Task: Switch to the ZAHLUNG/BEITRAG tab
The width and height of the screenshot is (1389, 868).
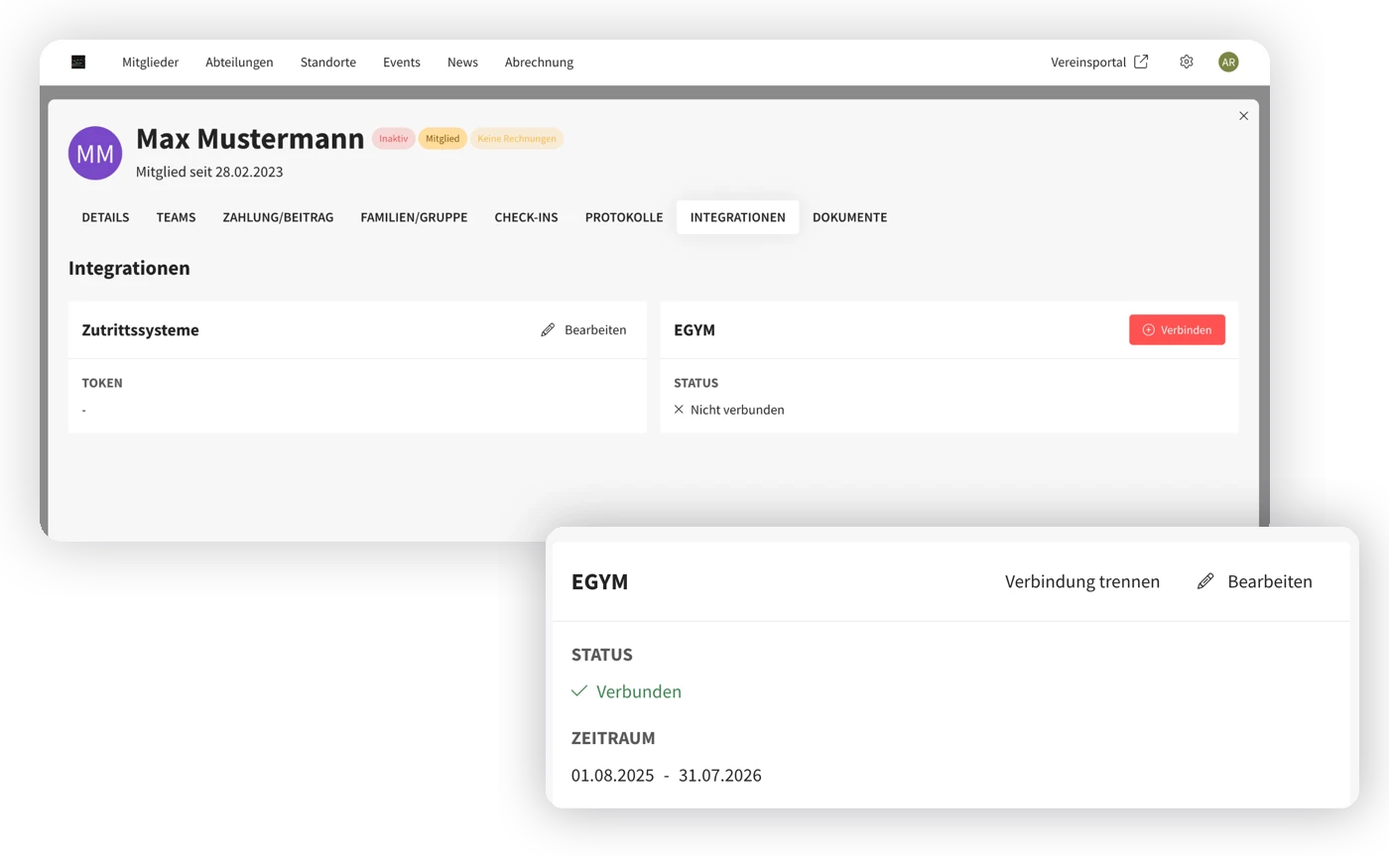Action: pyautogui.click(x=278, y=217)
